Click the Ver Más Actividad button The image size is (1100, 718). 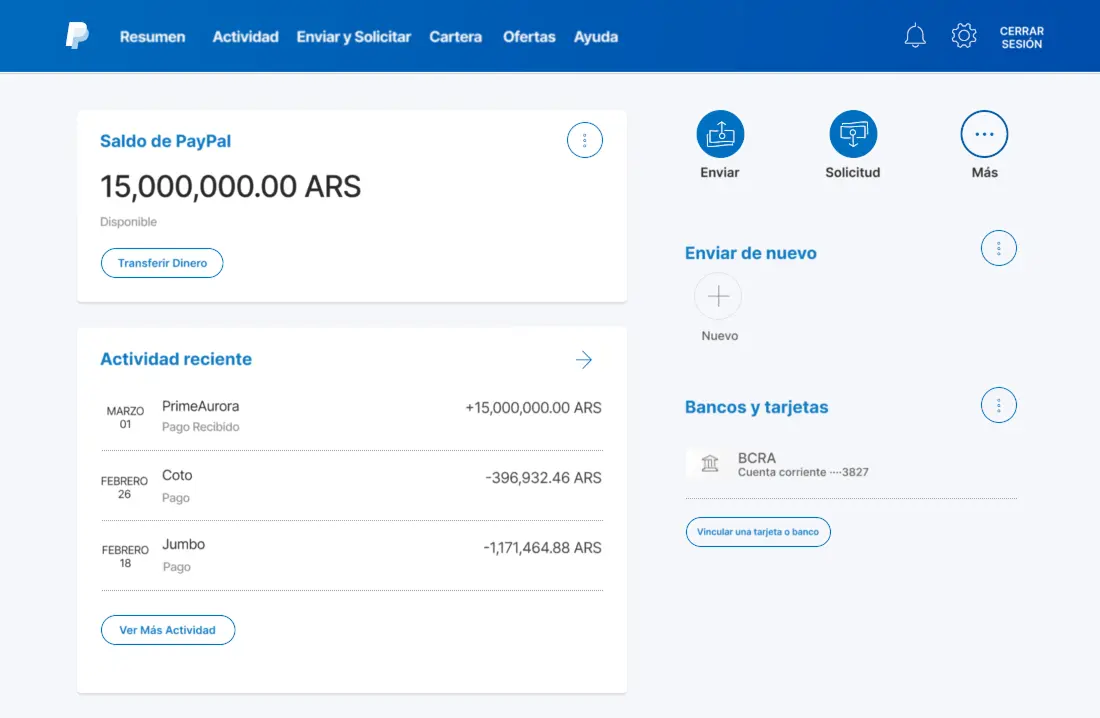pos(167,630)
